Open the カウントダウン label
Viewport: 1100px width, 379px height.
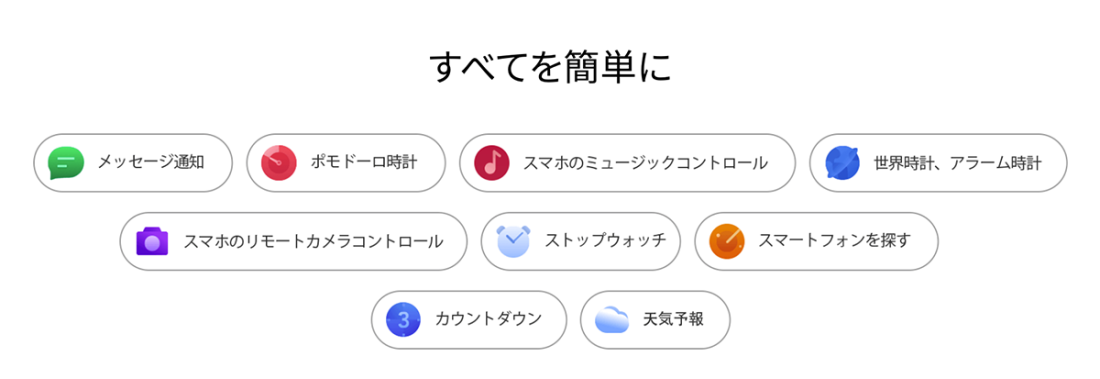[x=488, y=320]
